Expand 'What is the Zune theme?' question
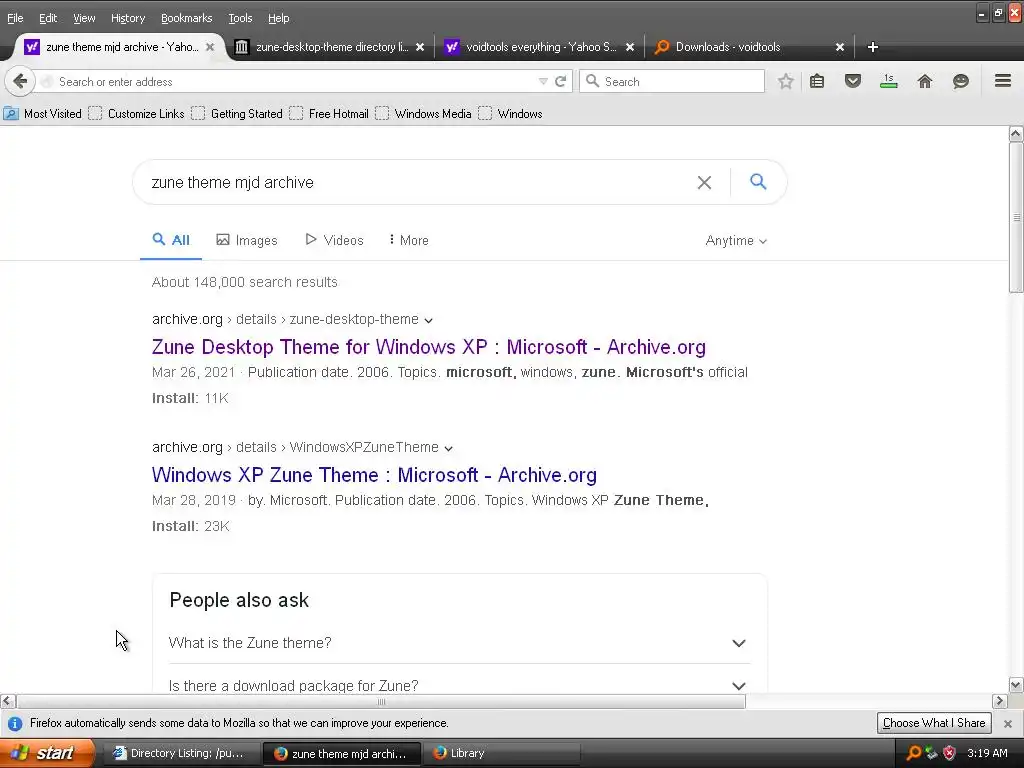The image size is (1024, 768). pyautogui.click(x=459, y=643)
